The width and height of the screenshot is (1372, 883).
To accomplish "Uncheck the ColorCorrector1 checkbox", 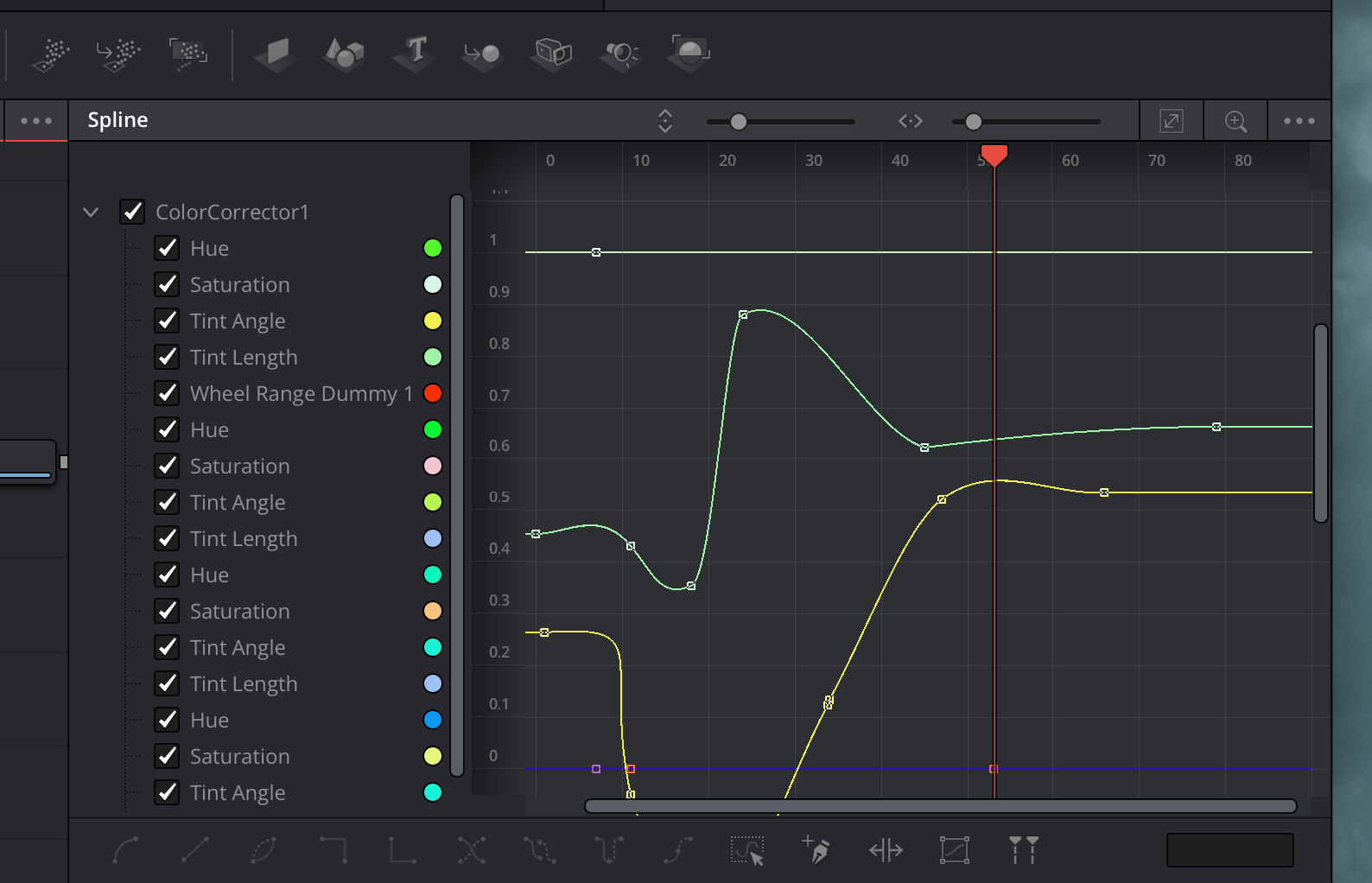I will (x=132, y=212).
